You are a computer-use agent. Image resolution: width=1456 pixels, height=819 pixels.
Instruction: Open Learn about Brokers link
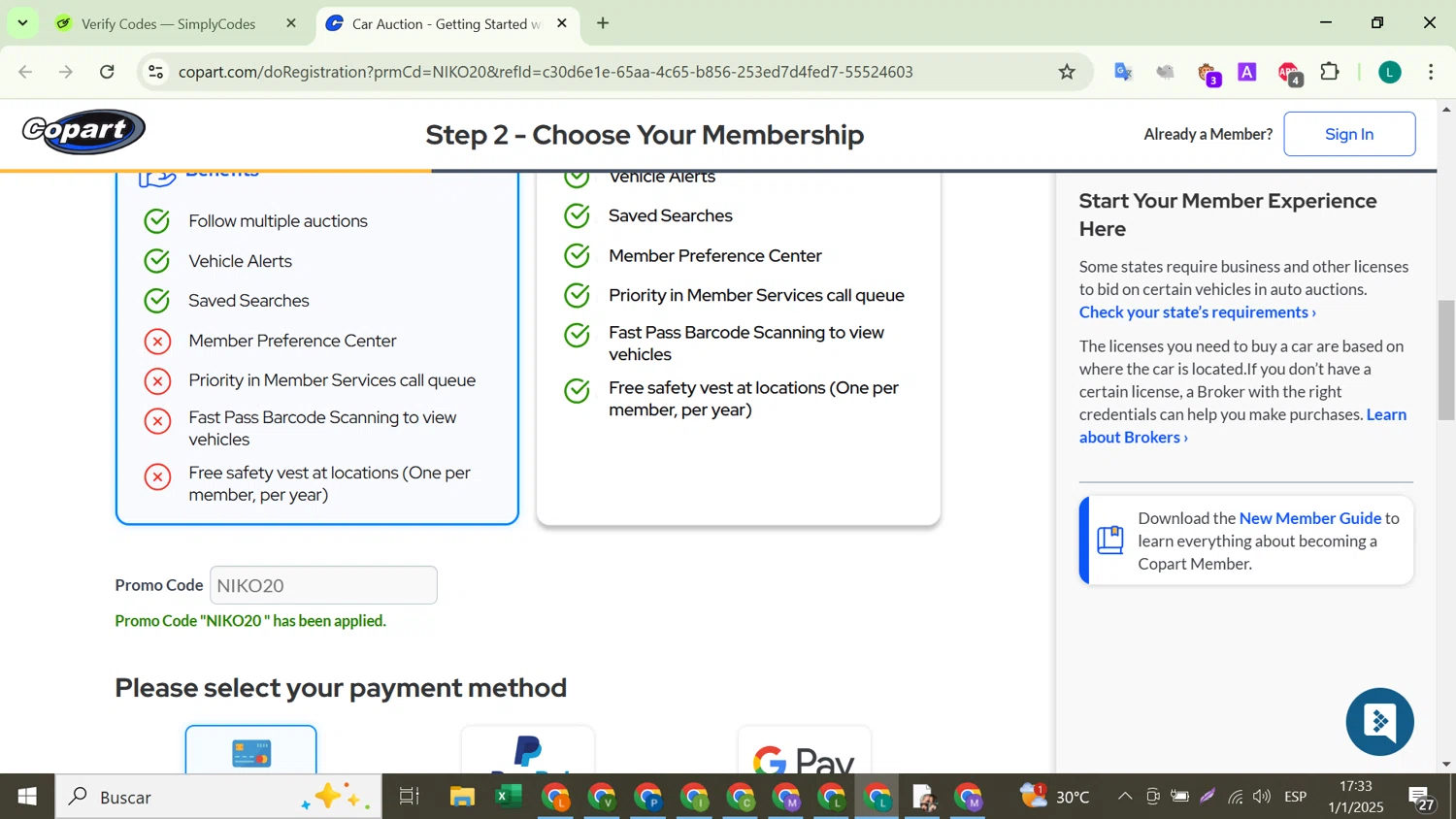(x=1242, y=426)
